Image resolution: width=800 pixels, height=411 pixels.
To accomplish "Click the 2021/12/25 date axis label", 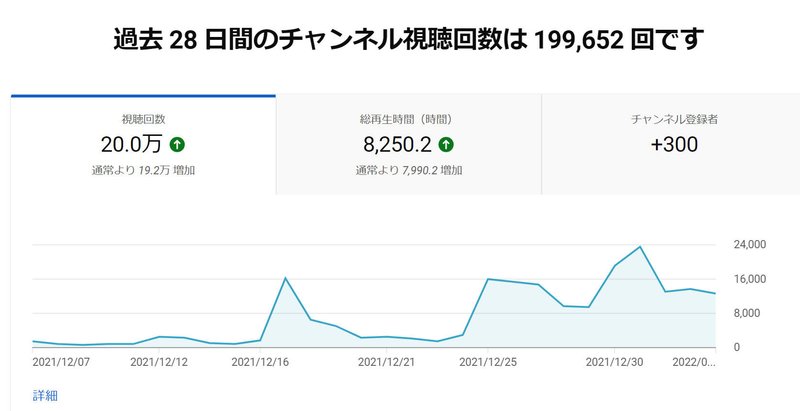I will [488, 363].
